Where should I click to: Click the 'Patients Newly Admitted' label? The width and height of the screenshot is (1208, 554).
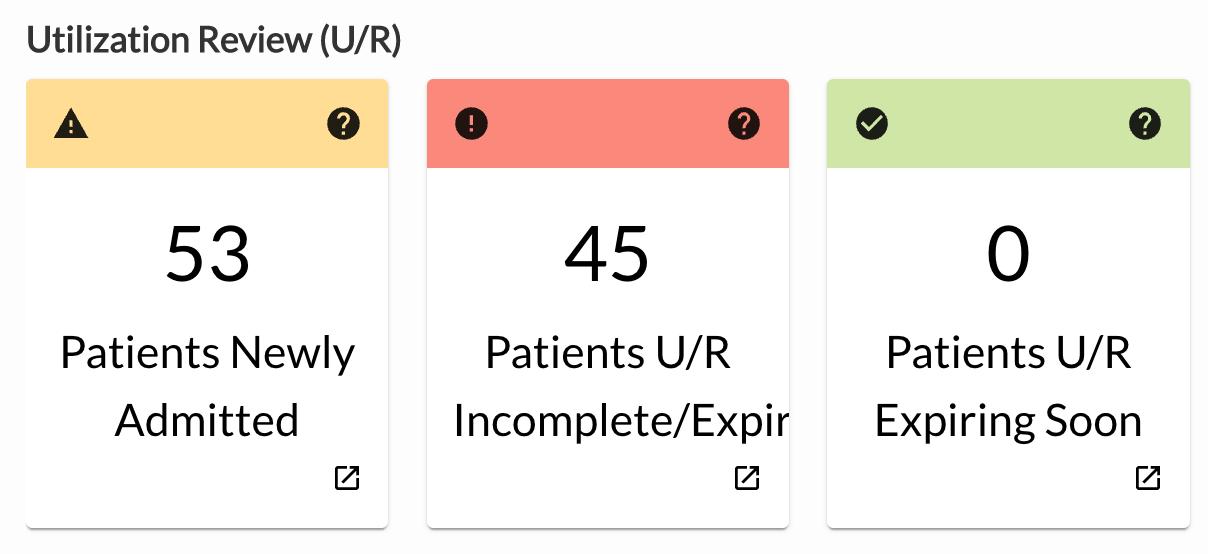coord(207,387)
